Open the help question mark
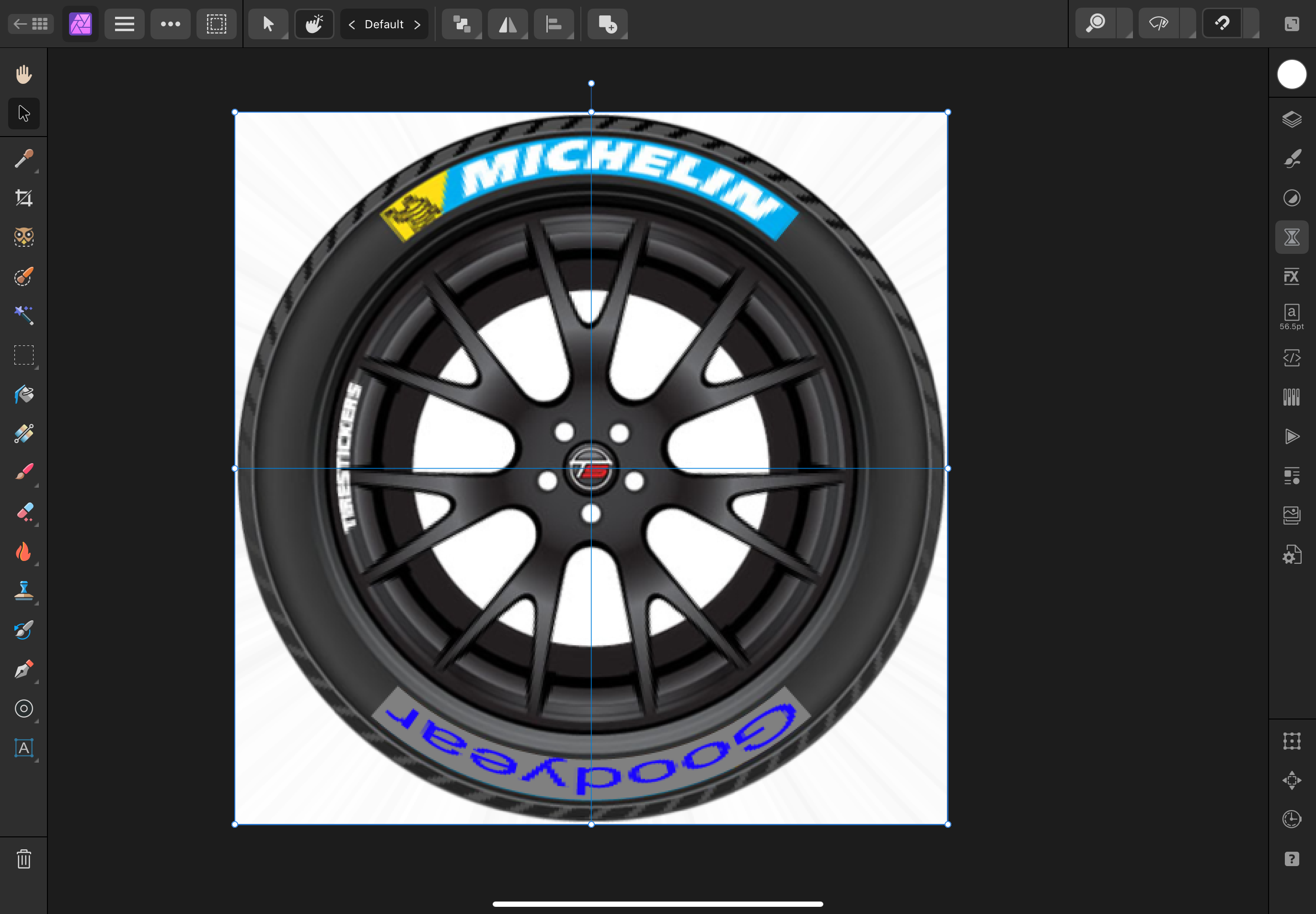Screen dimensions: 1316x914 coord(1292,859)
